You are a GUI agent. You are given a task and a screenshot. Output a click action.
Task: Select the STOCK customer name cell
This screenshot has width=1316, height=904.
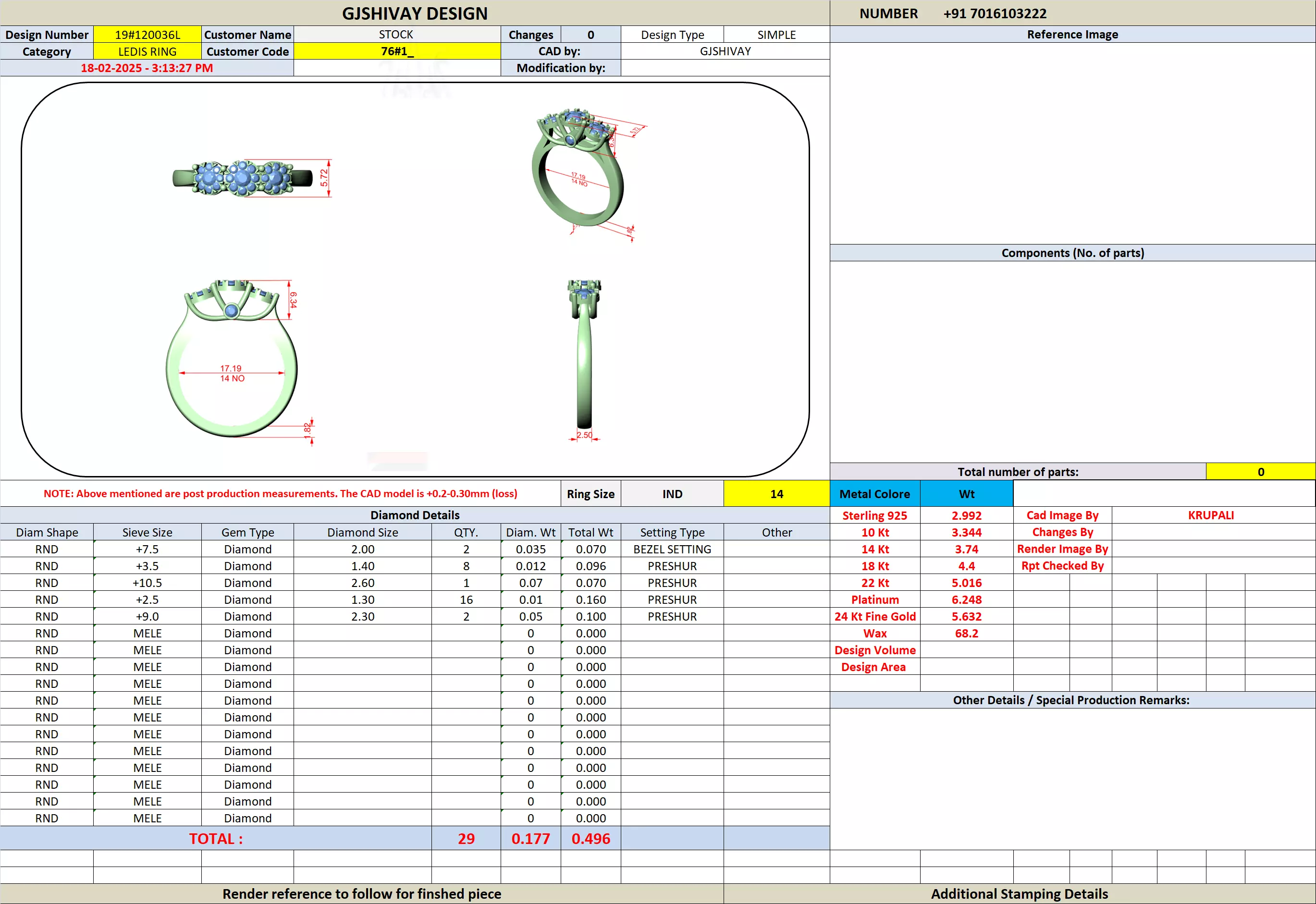(396, 35)
